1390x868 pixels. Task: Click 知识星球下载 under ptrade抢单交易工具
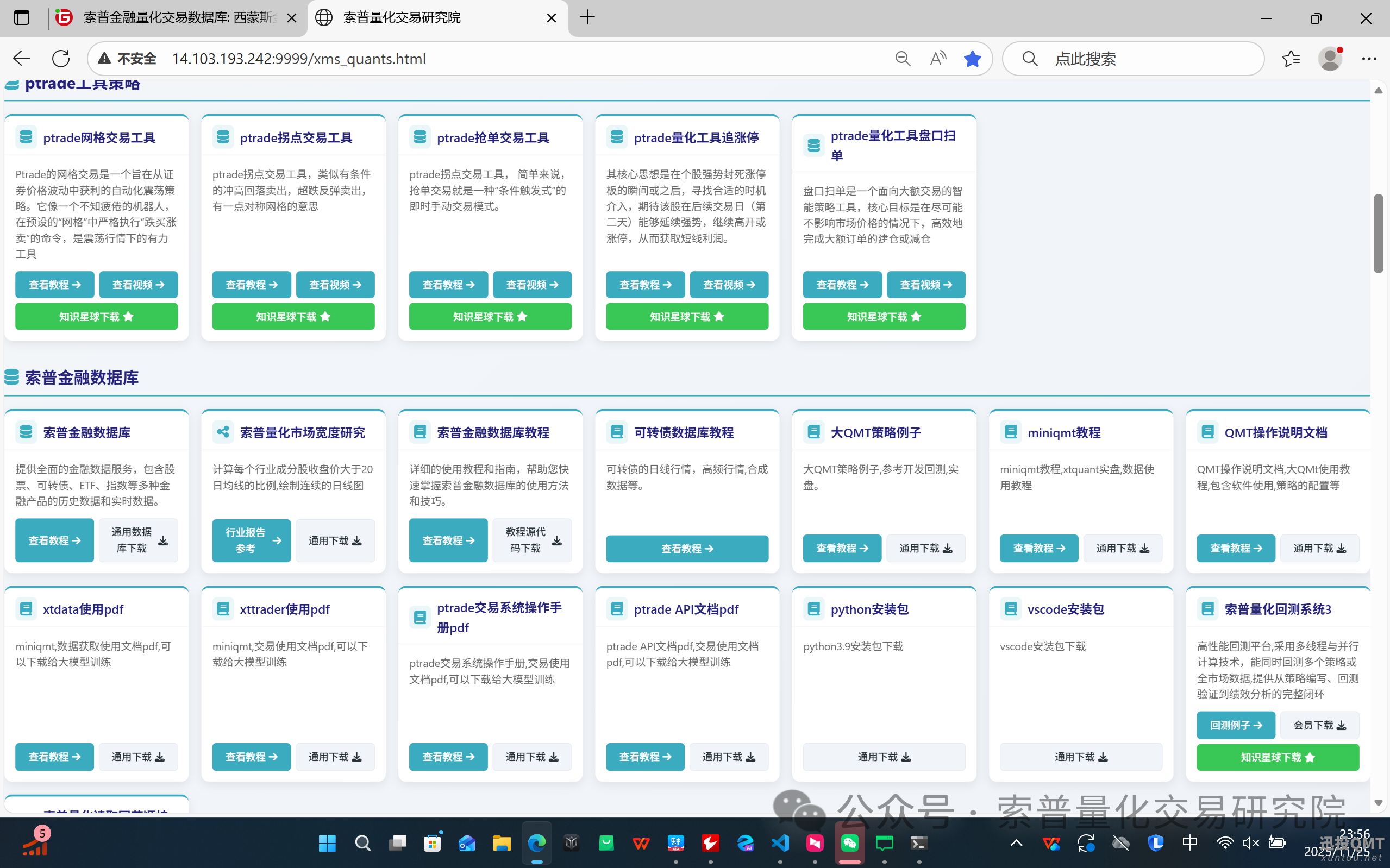coord(490,316)
